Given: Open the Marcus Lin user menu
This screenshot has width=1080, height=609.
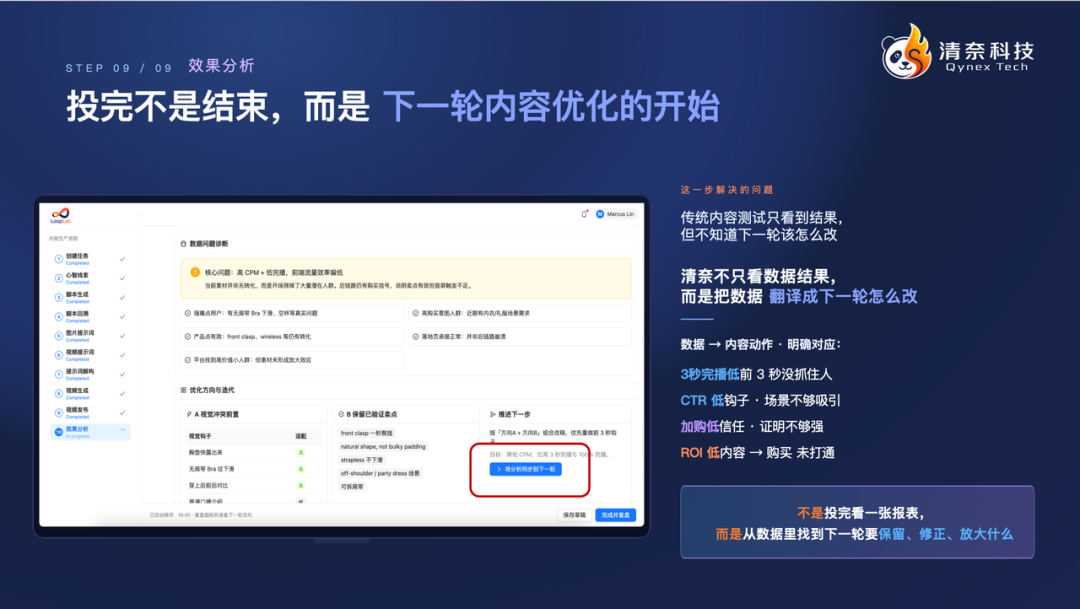Looking at the screenshot, I should [615, 214].
